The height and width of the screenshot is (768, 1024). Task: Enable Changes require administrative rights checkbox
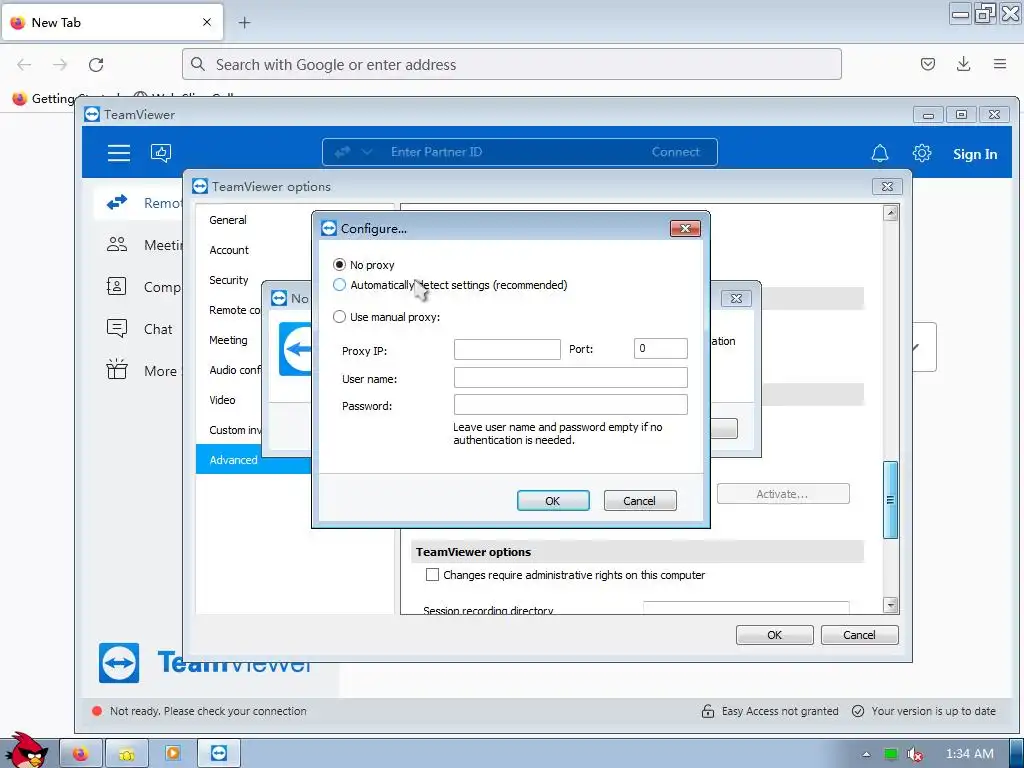(432, 575)
